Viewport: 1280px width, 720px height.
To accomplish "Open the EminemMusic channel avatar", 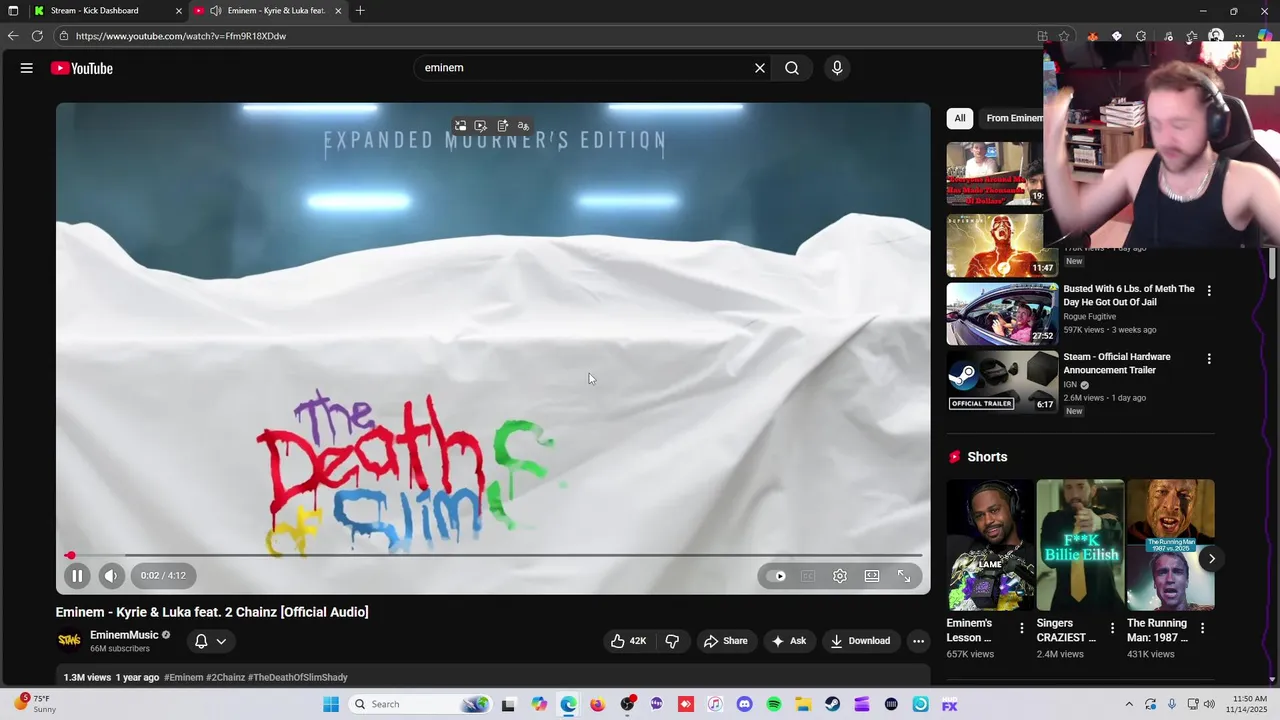I will 69,641.
